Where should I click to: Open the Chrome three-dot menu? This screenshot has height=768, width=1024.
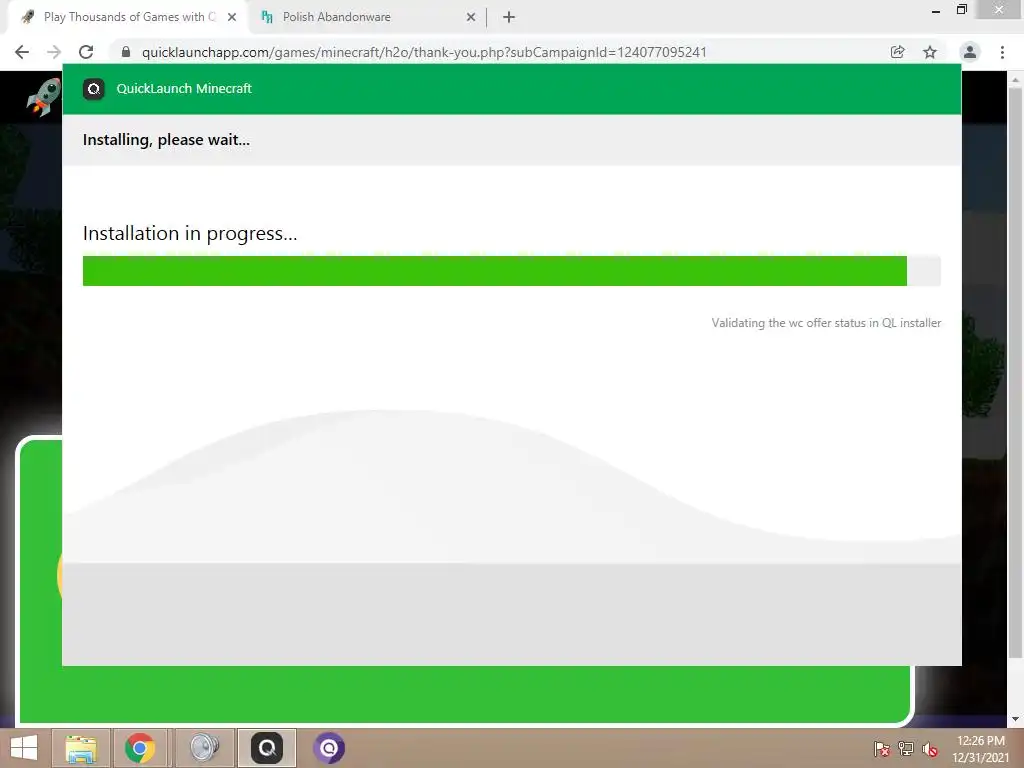coord(1002,52)
